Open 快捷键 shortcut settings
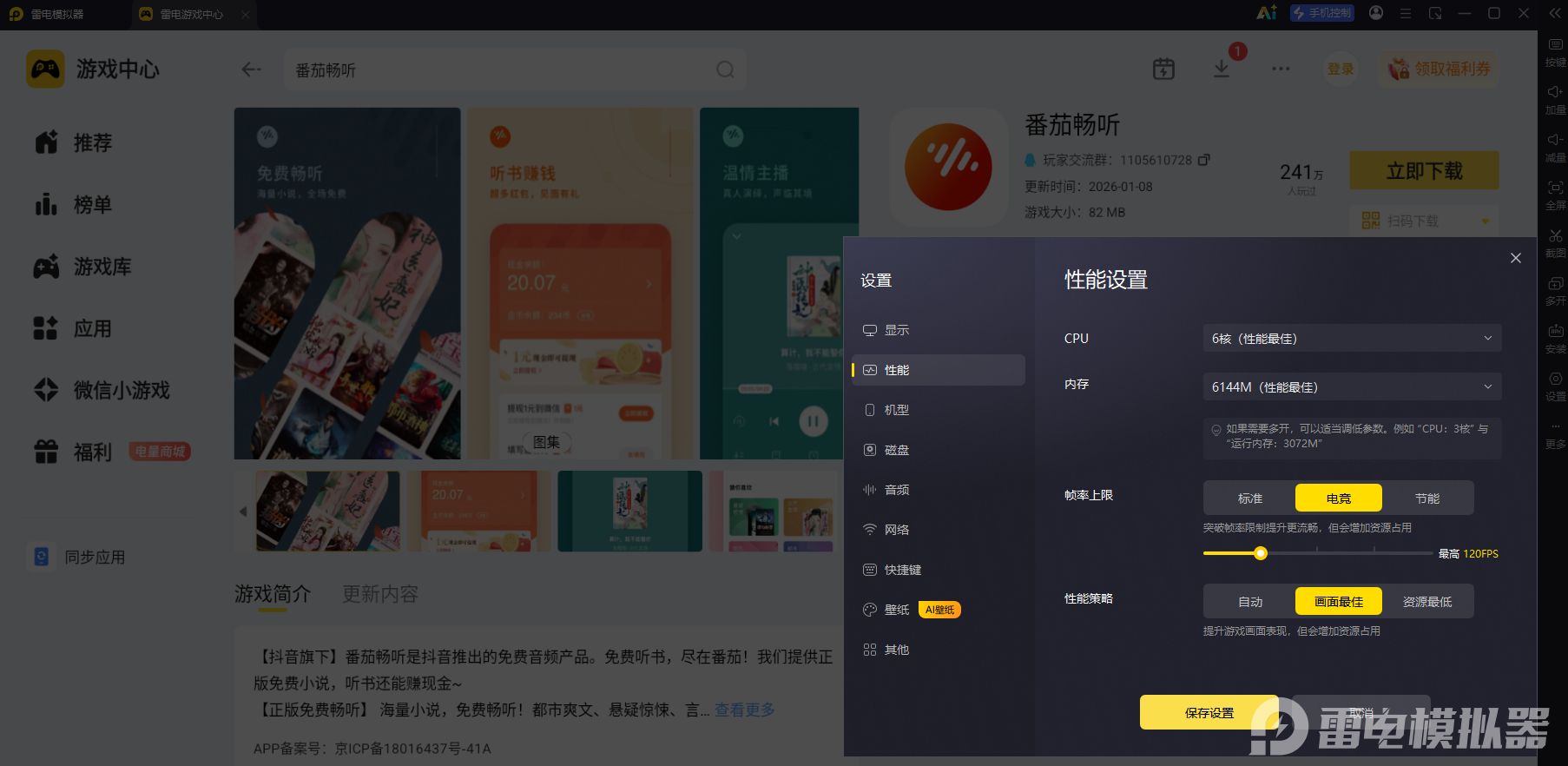Viewport: 1568px width, 766px height. tap(939, 570)
